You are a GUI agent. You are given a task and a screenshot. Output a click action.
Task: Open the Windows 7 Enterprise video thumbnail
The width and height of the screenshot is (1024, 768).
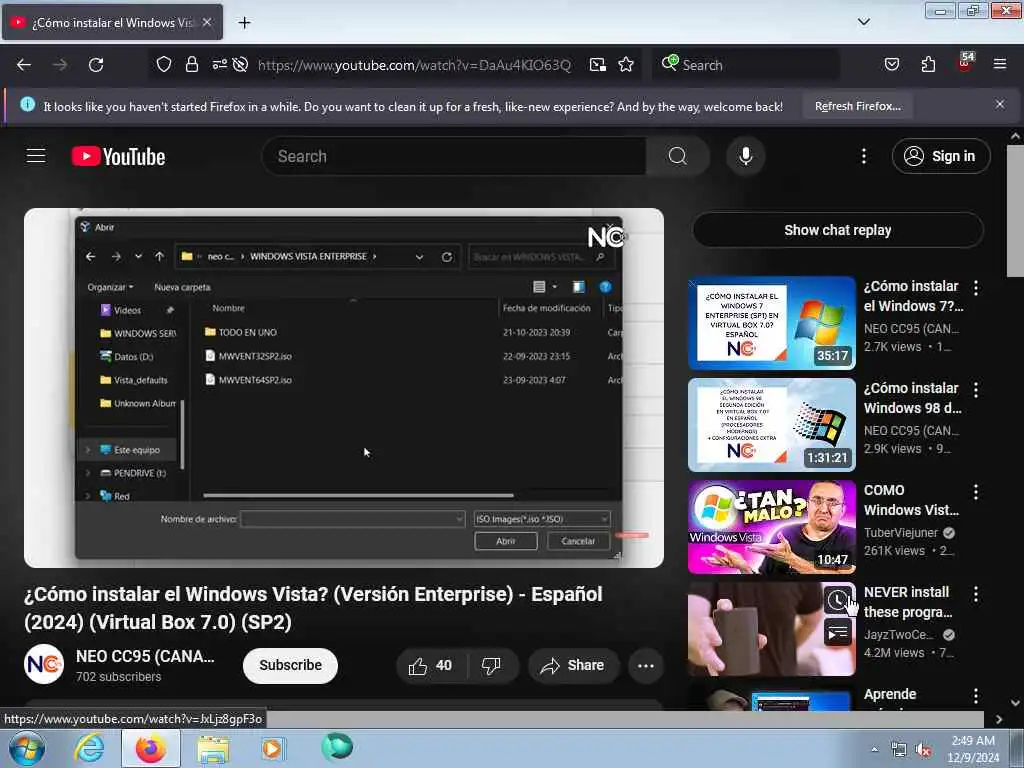772,323
